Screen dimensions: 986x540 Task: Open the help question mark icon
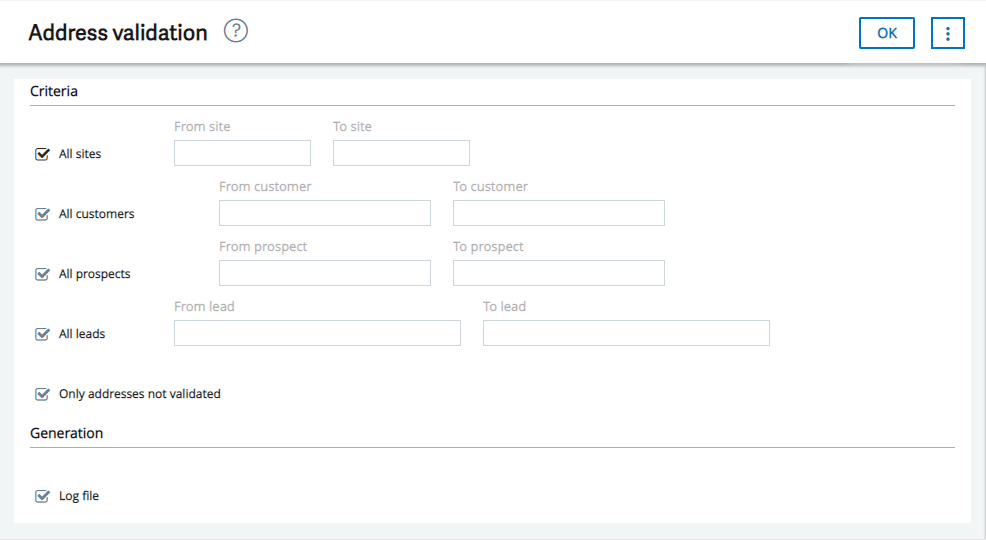tap(236, 31)
